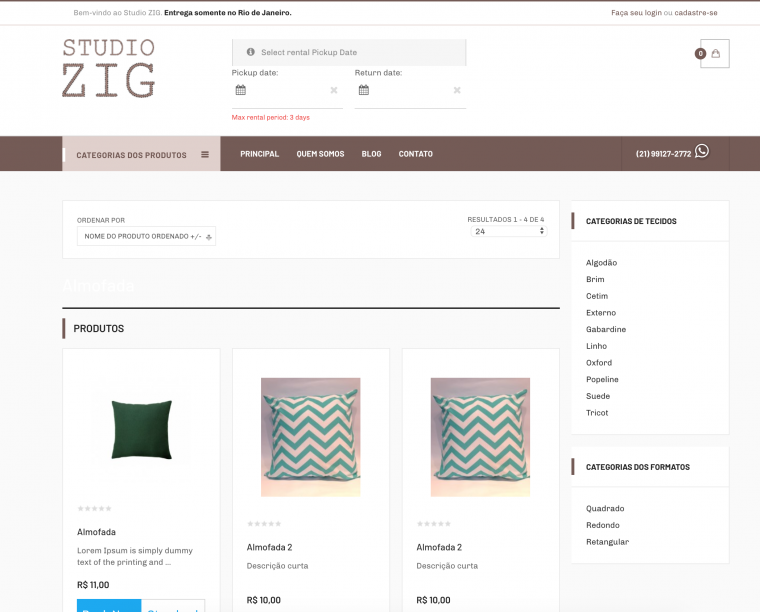Click the Almofada product title
760x612 pixels.
pyautogui.click(x=96, y=532)
